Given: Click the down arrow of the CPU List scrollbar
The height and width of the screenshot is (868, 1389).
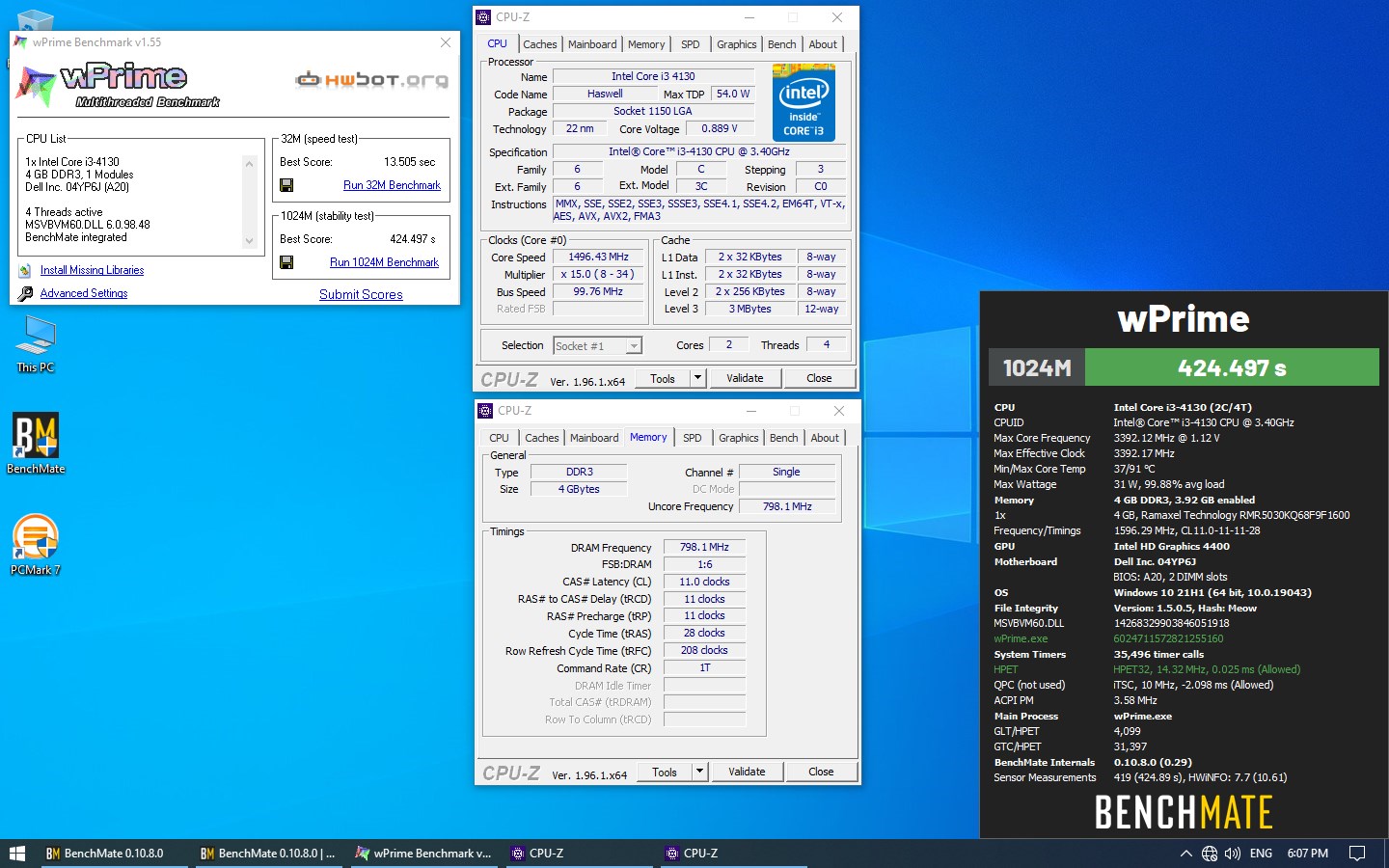Looking at the screenshot, I should 250,241.
